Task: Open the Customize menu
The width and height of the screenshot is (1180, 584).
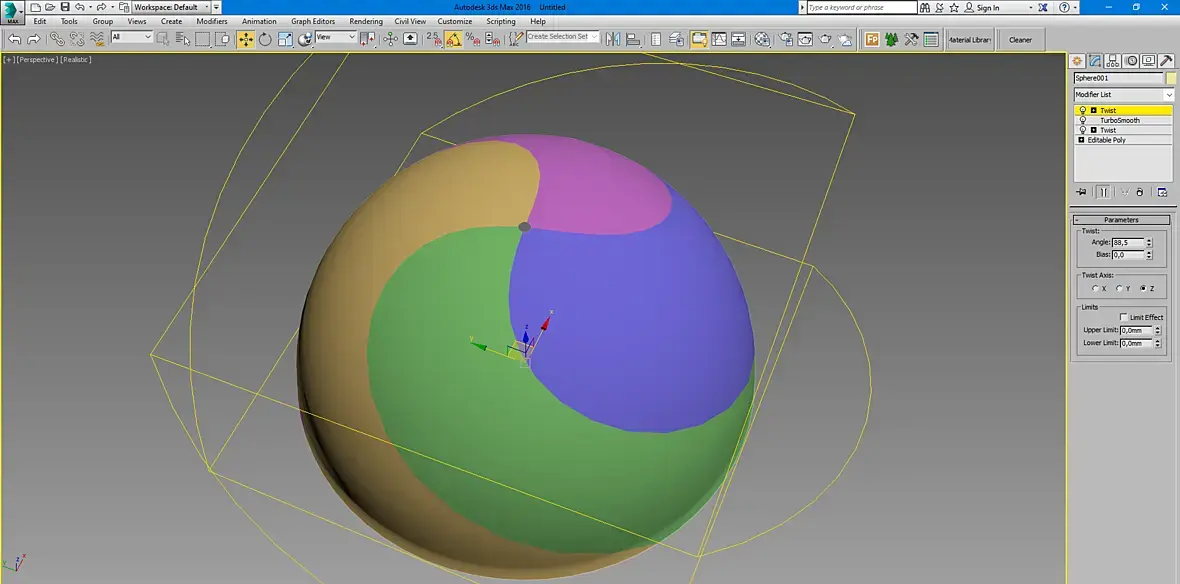Action: click(x=455, y=21)
